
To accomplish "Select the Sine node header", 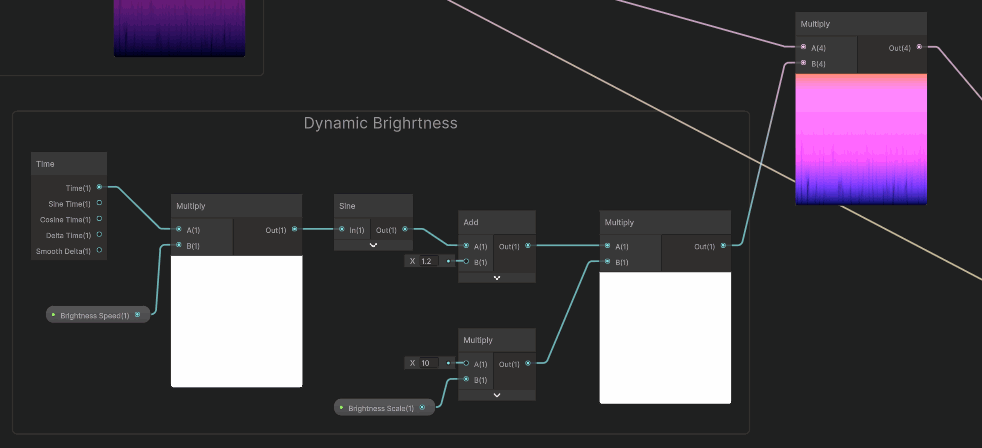I will [x=373, y=206].
